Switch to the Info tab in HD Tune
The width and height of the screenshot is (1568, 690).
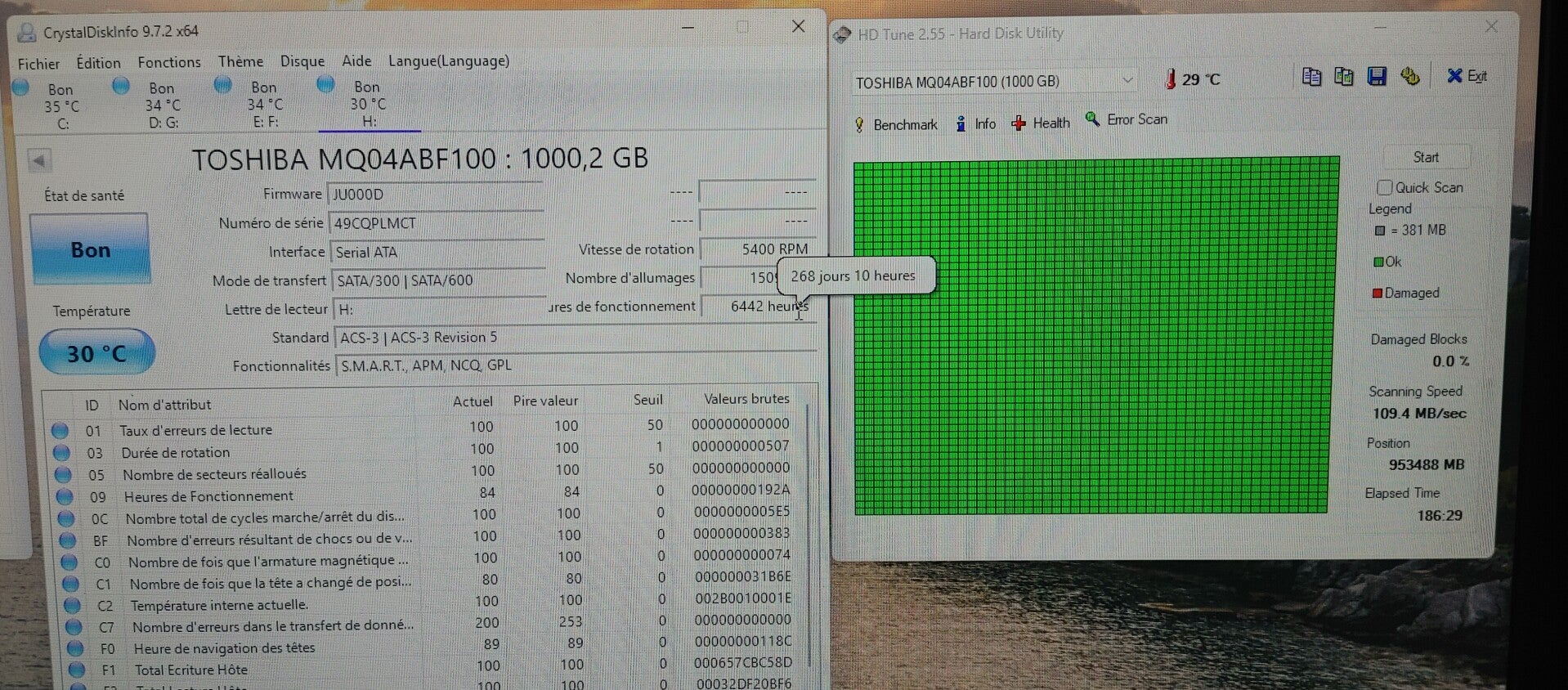click(975, 123)
